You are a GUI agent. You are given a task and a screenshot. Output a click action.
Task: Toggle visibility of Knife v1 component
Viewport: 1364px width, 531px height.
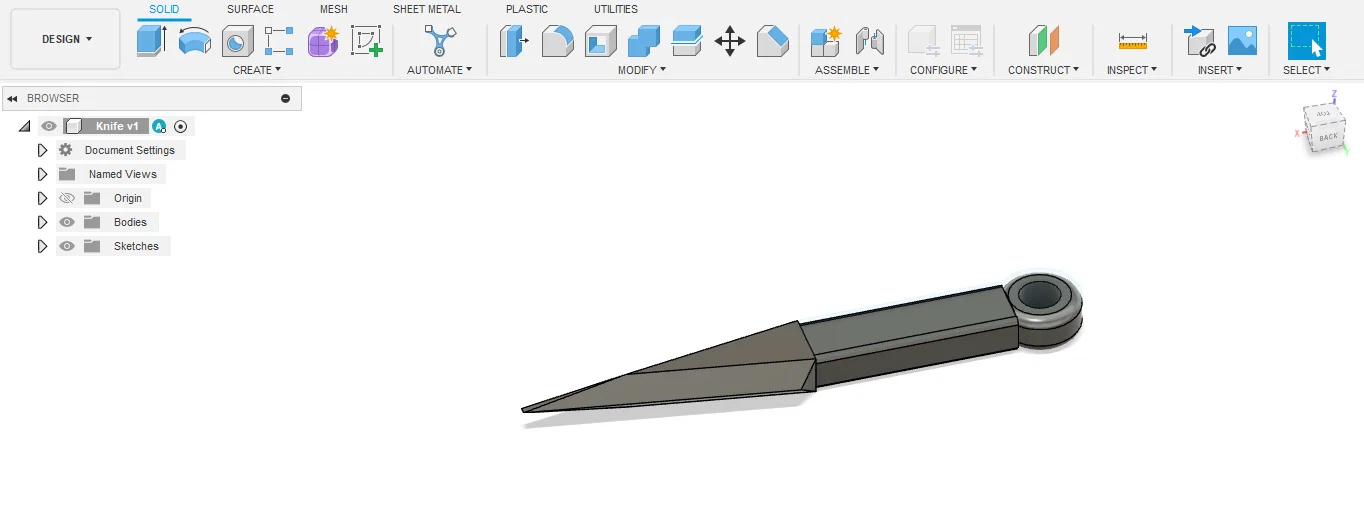point(49,126)
